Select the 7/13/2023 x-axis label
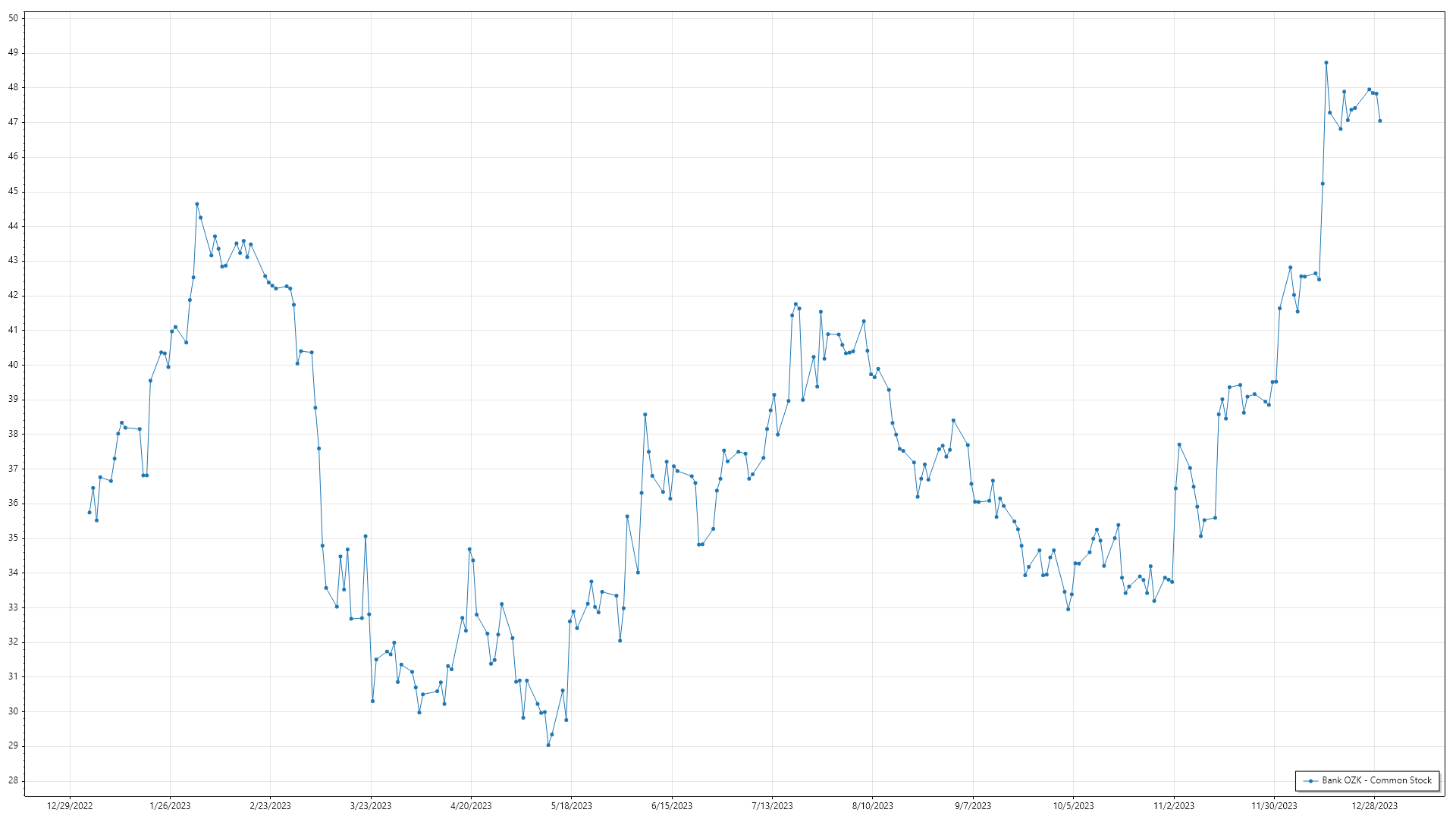The width and height of the screenshot is (1456, 819). tap(772, 806)
